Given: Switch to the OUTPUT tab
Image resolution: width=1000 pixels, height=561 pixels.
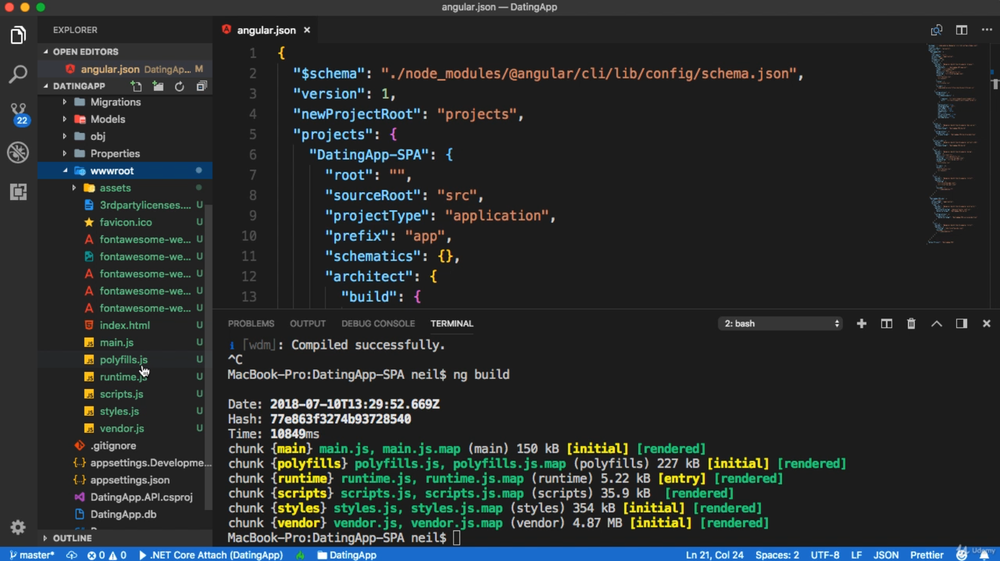Looking at the screenshot, I should (307, 324).
